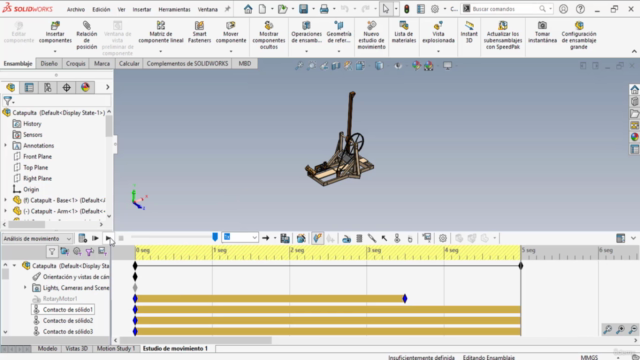640x360 pixels.
Task: Toggle Instant 3D tool
Action: (x=469, y=32)
